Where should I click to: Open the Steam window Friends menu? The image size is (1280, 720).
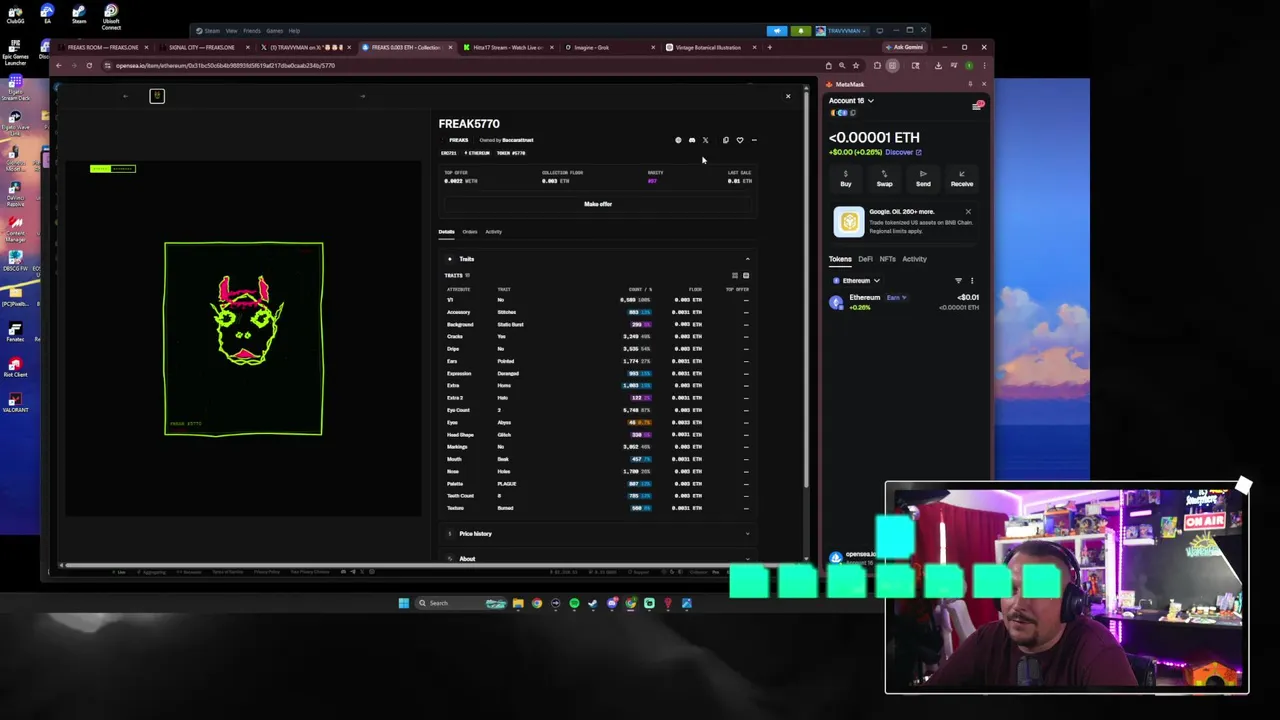[x=252, y=31]
